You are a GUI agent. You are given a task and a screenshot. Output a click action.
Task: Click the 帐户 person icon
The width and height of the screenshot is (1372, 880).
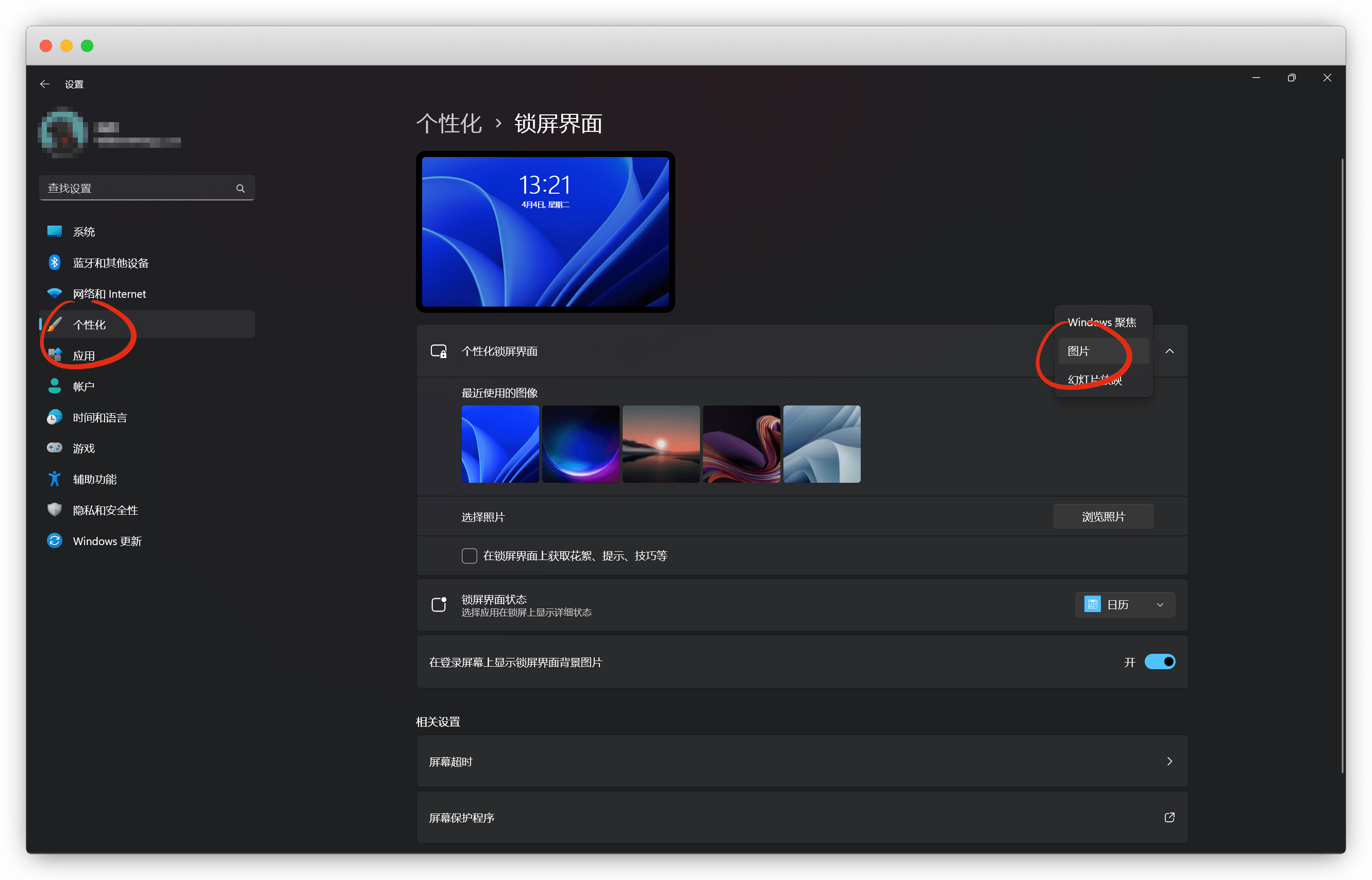tap(54, 386)
